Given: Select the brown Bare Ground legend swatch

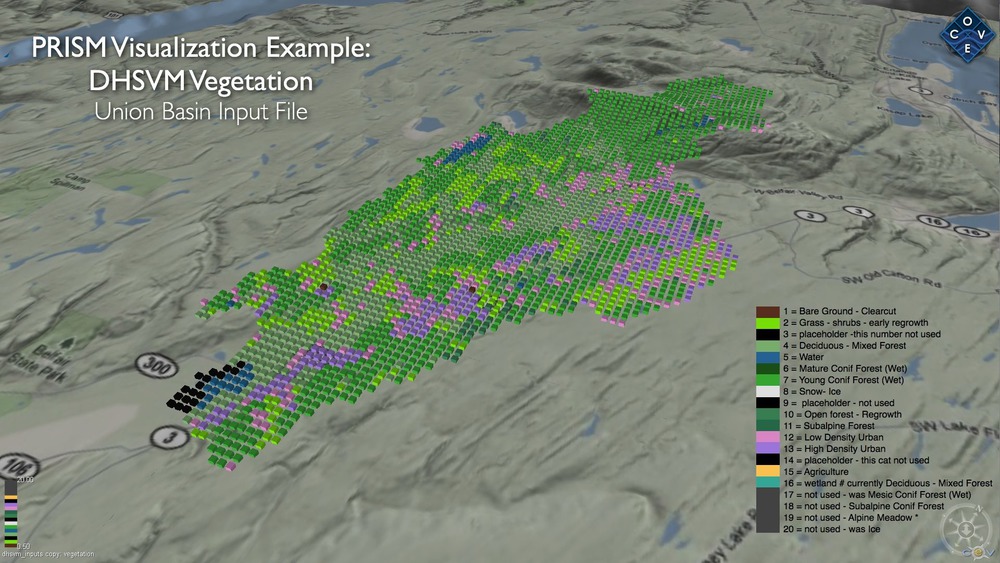Looking at the screenshot, I should point(768,311).
